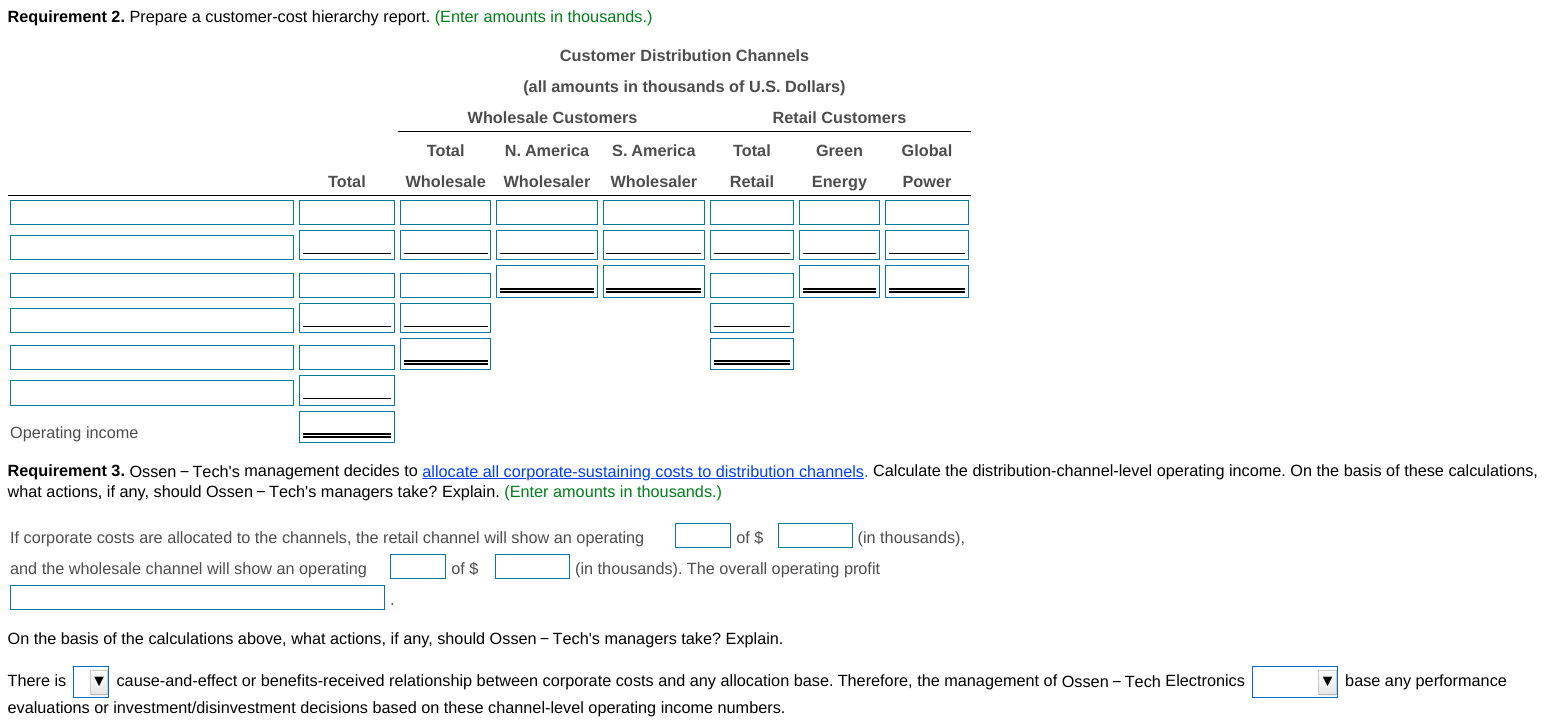The height and width of the screenshot is (726, 1549).
Task: Select third row's Global Power field
Action: 927,281
